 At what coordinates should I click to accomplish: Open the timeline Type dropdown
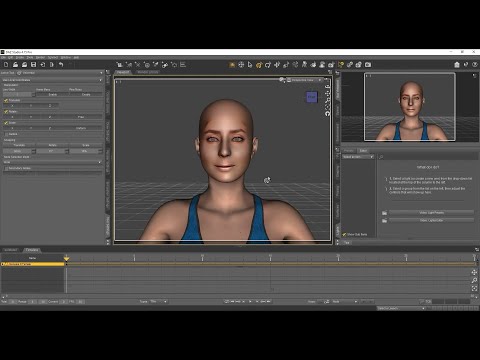point(158,301)
